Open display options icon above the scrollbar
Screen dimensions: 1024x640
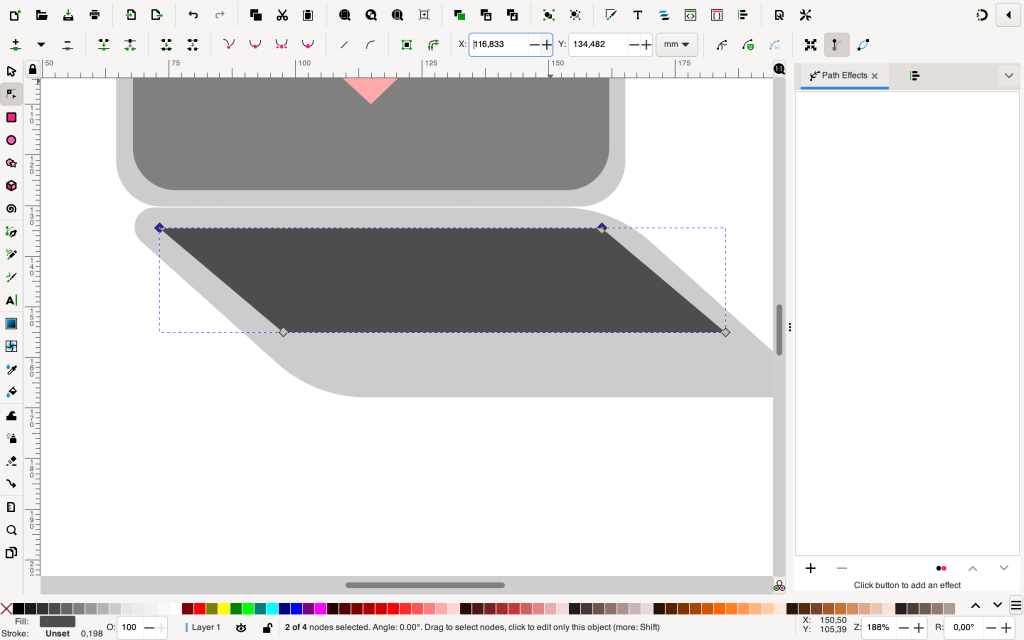(779, 69)
